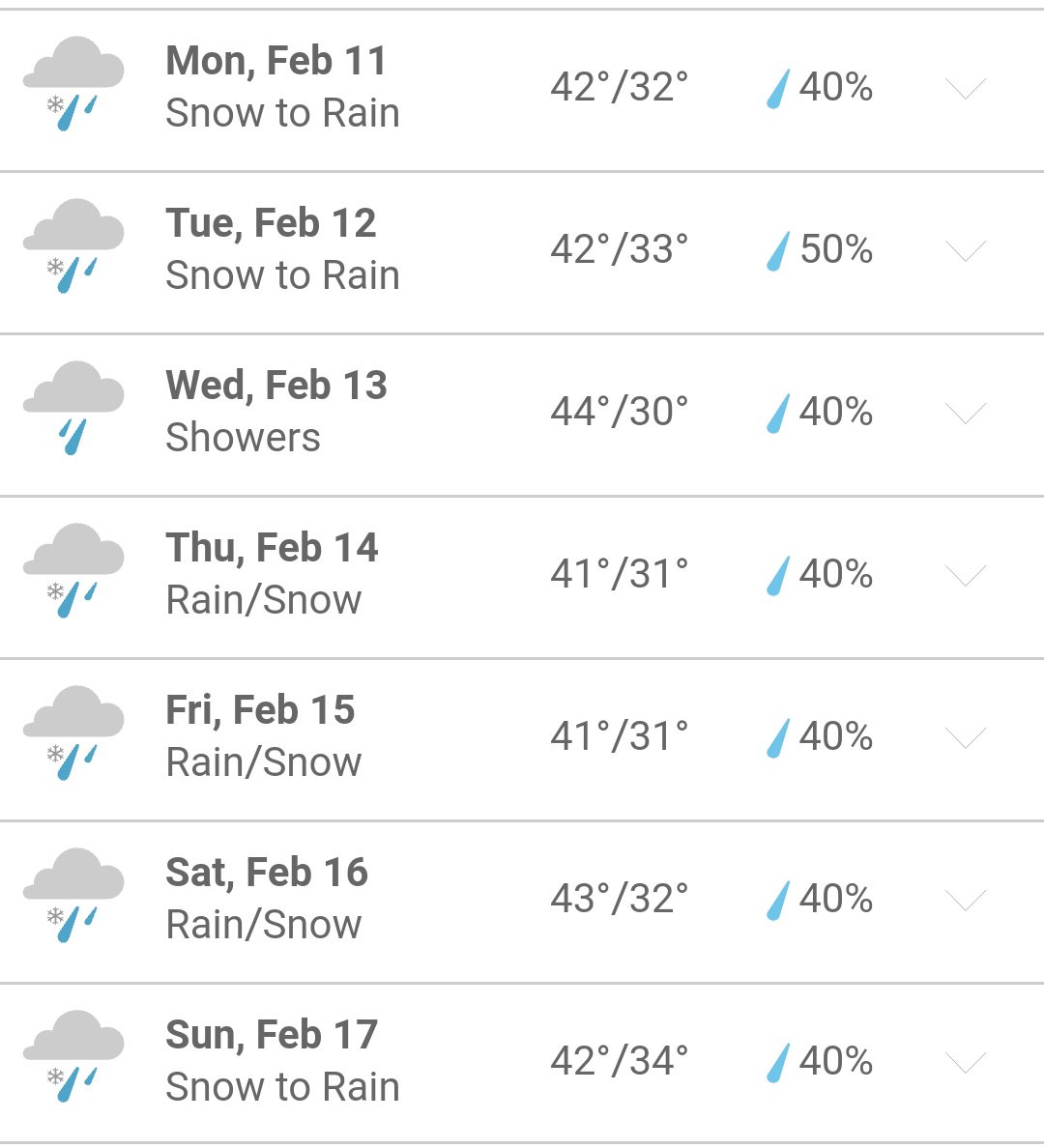Expand the Wed, Feb 13 forecast chevron
The image size is (1044, 1148).
[966, 413]
